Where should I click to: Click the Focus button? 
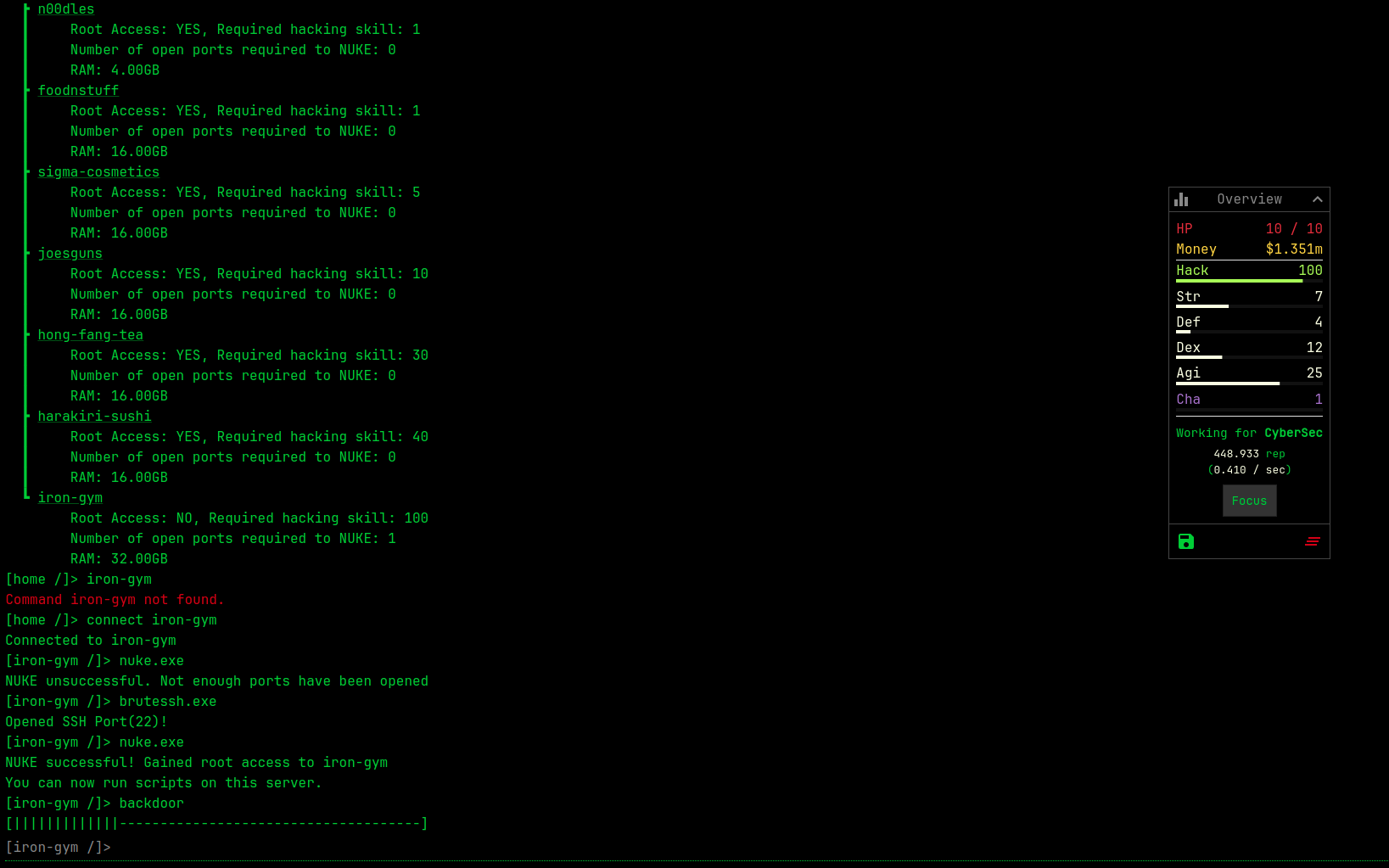point(1249,501)
